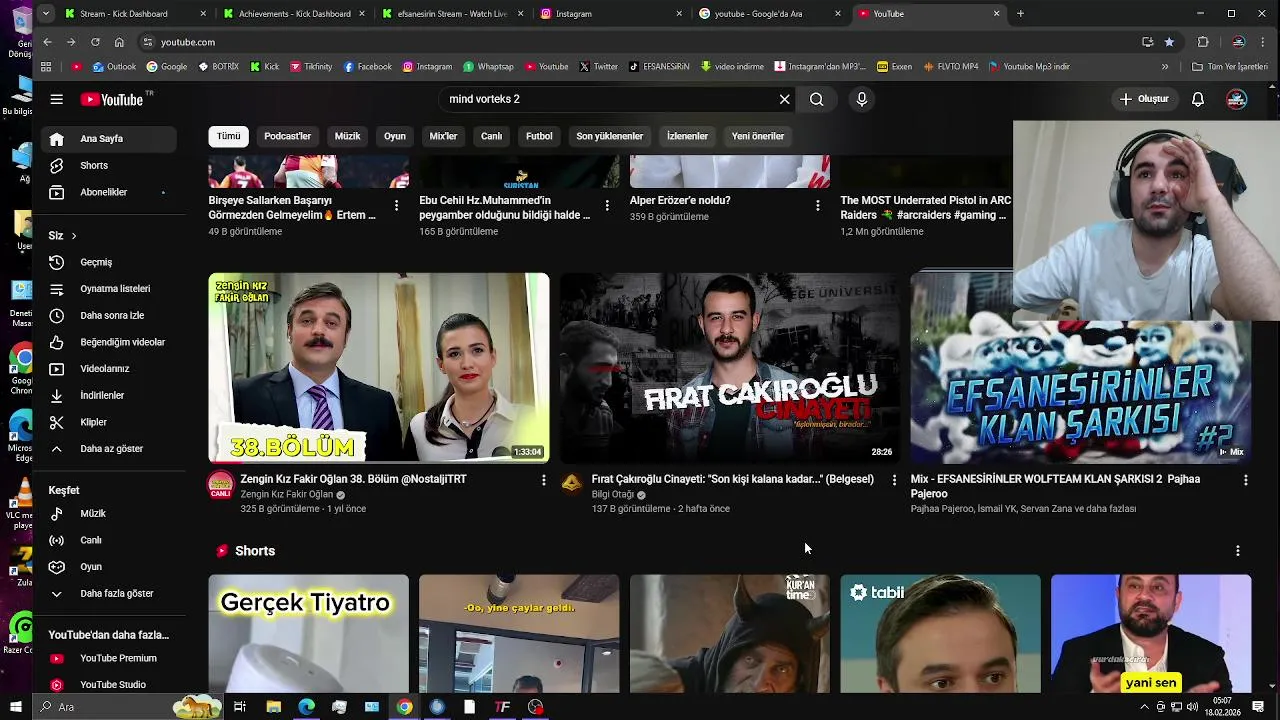
Task: Open Beğendiğim videolar
Action: 109,342
